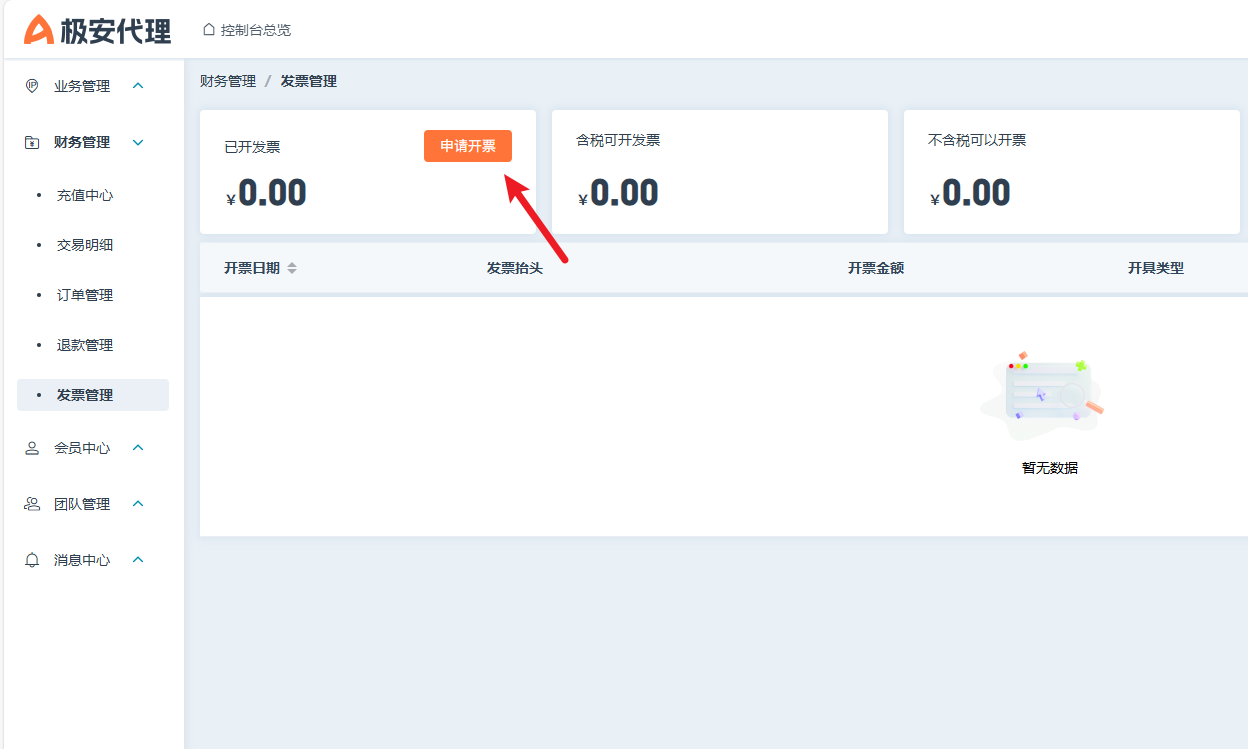Viewport: 1248px width, 749px height.
Task: Click the 消息中心 bell icon
Action: 32,560
